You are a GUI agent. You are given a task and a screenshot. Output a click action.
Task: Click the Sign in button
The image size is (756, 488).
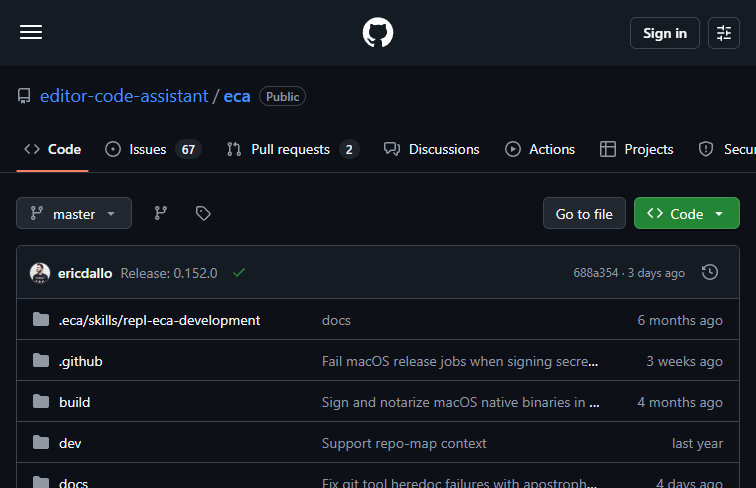click(664, 33)
